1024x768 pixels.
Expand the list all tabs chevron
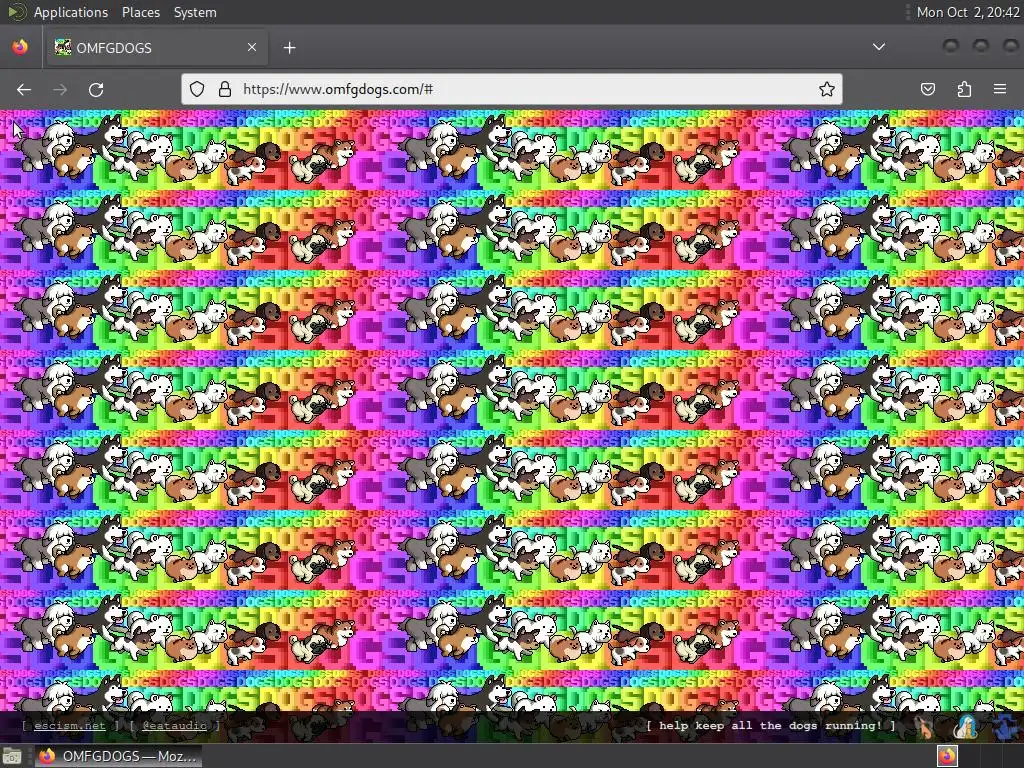point(879,47)
